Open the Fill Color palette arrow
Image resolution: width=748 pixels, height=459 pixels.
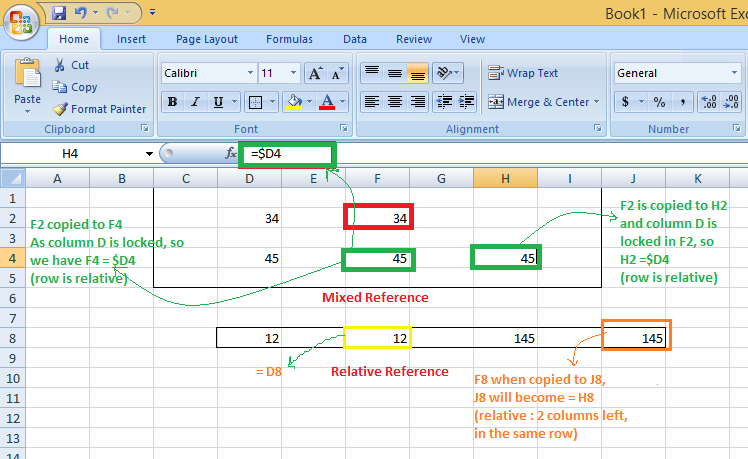310,102
